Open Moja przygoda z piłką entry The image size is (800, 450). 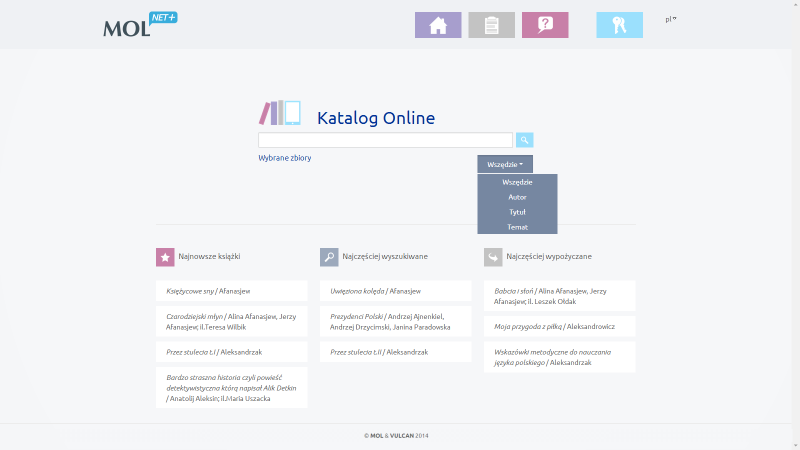(560, 327)
